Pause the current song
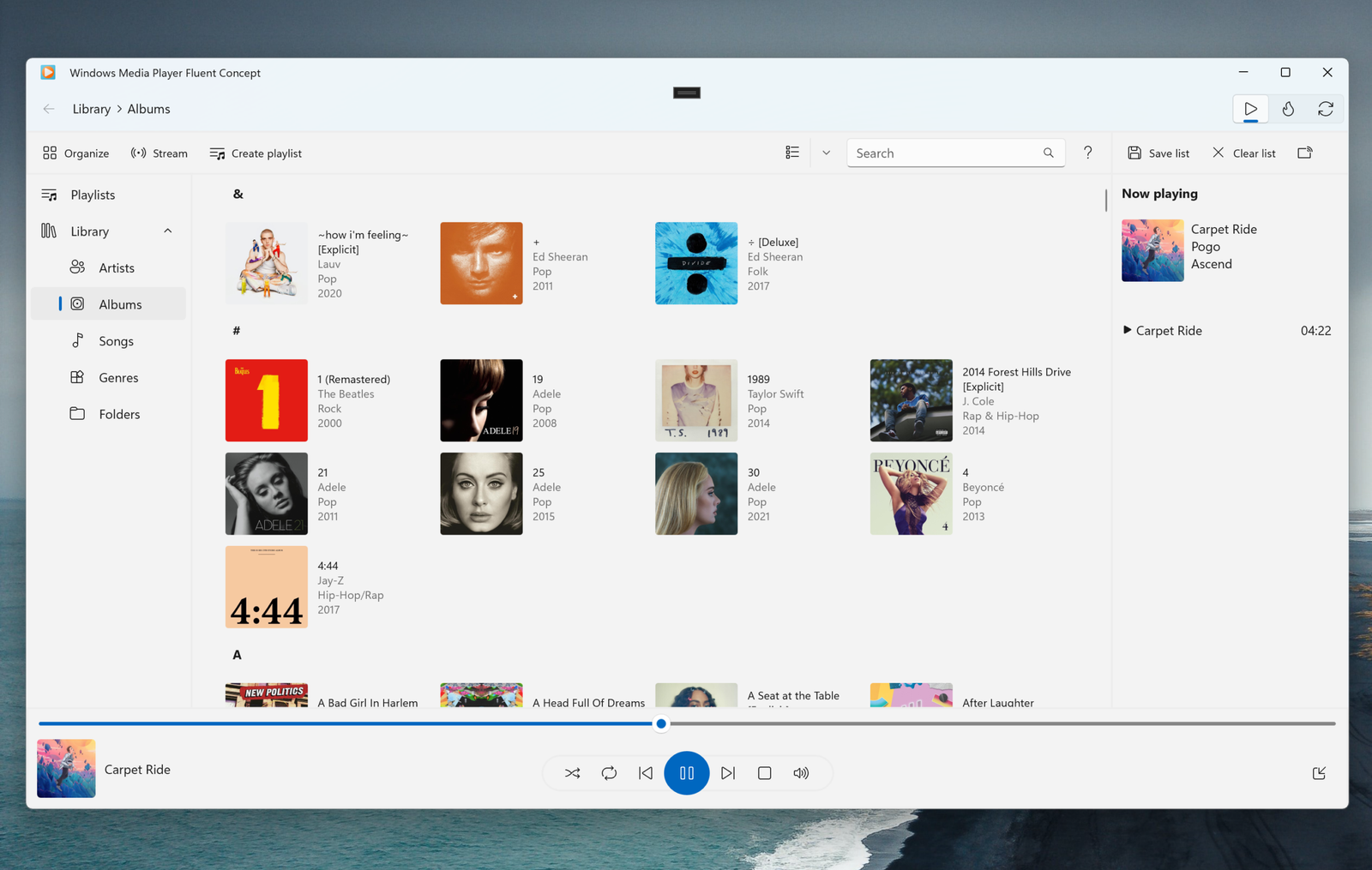 687,773
